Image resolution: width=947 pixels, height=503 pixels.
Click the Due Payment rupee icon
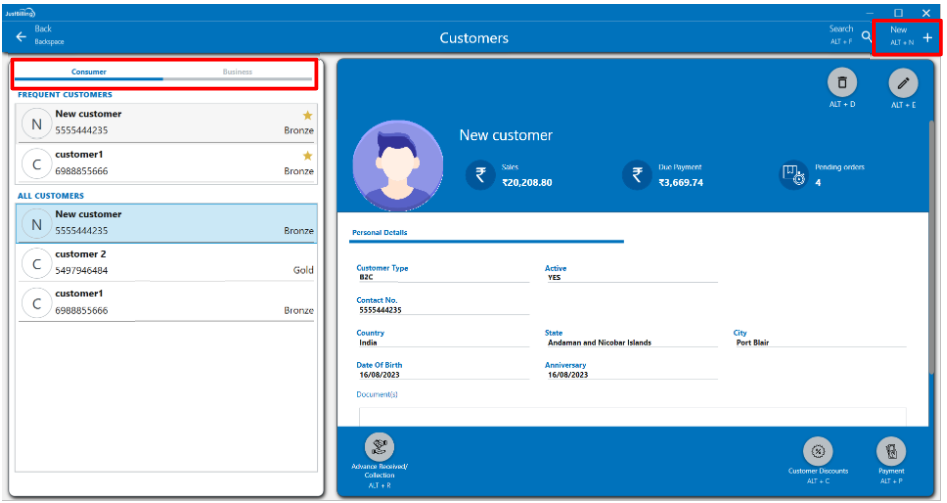pyautogui.click(x=637, y=175)
